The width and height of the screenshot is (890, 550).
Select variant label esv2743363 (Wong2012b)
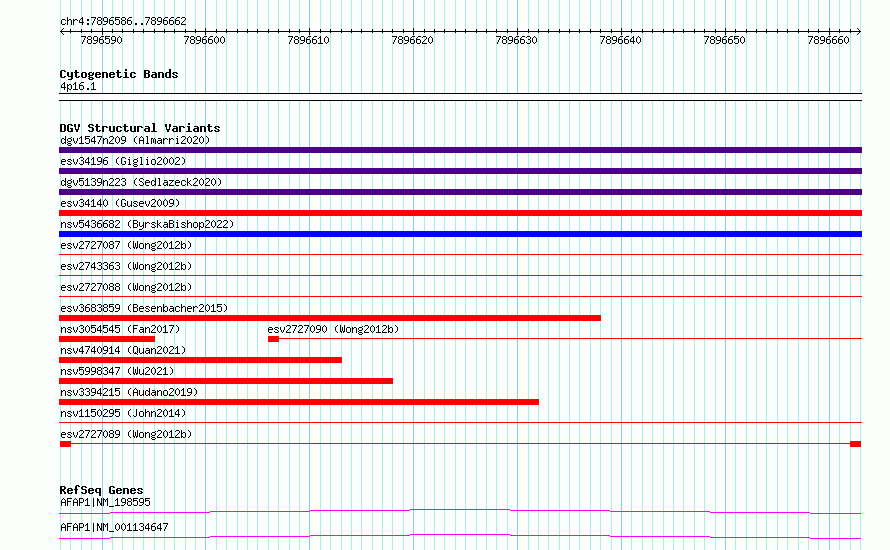coord(126,266)
